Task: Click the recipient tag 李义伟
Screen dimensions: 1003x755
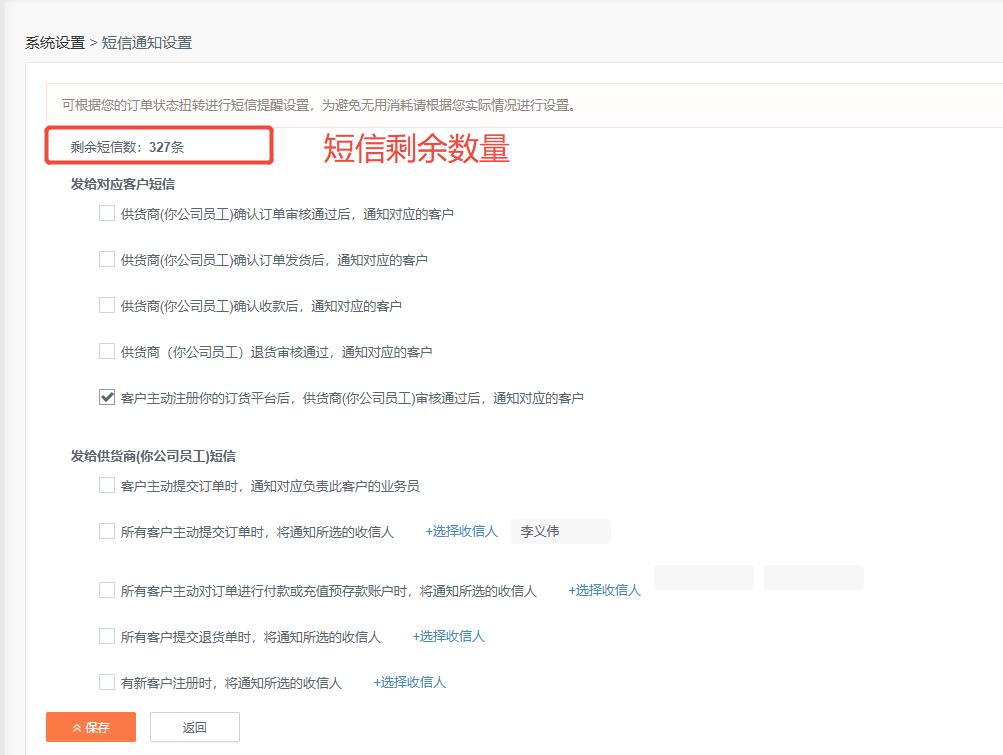Action: (560, 531)
